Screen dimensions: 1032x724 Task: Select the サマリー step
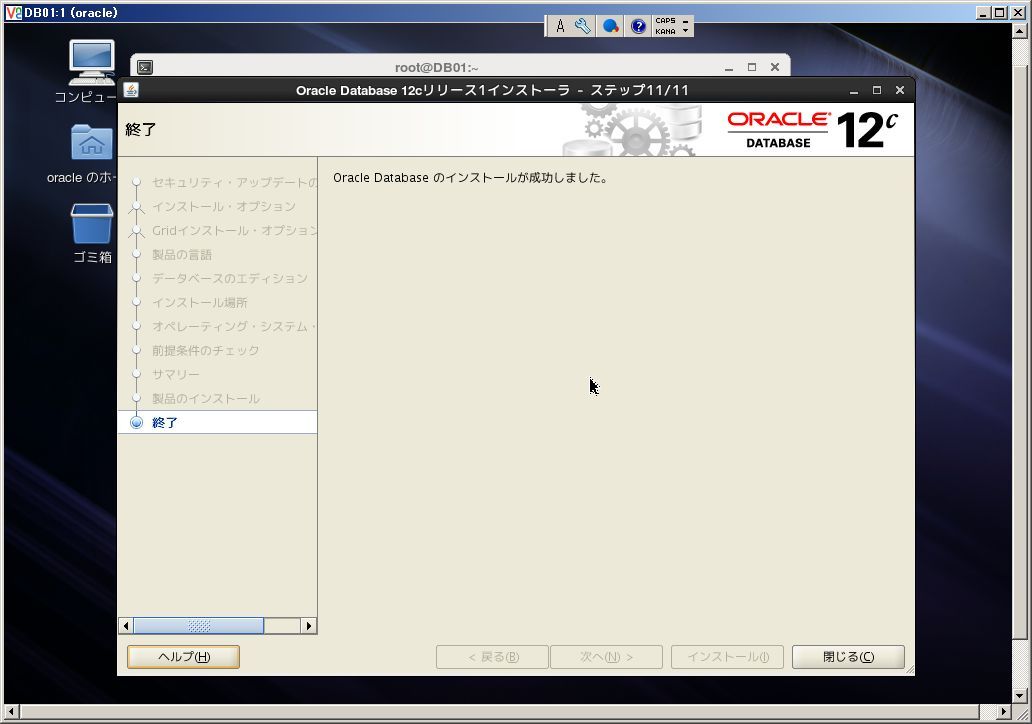(x=175, y=375)
